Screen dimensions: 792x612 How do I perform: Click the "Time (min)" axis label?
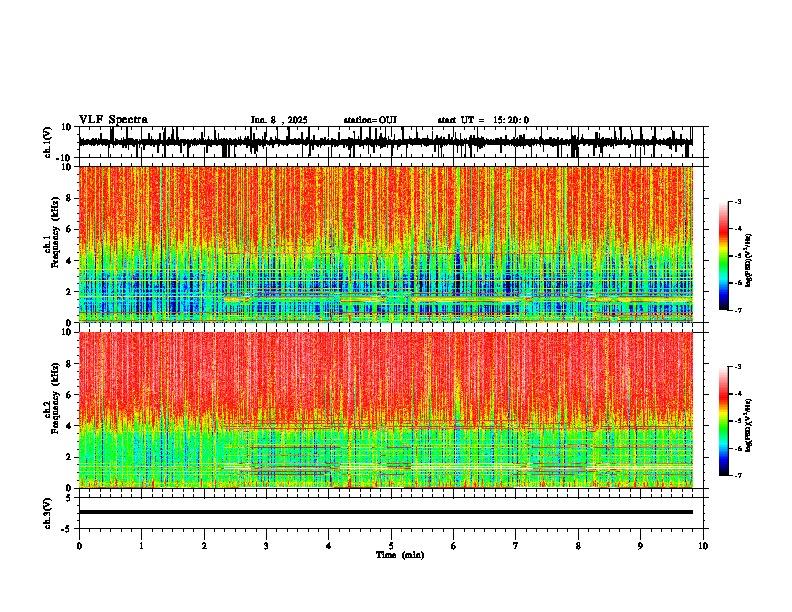point(400,555)
